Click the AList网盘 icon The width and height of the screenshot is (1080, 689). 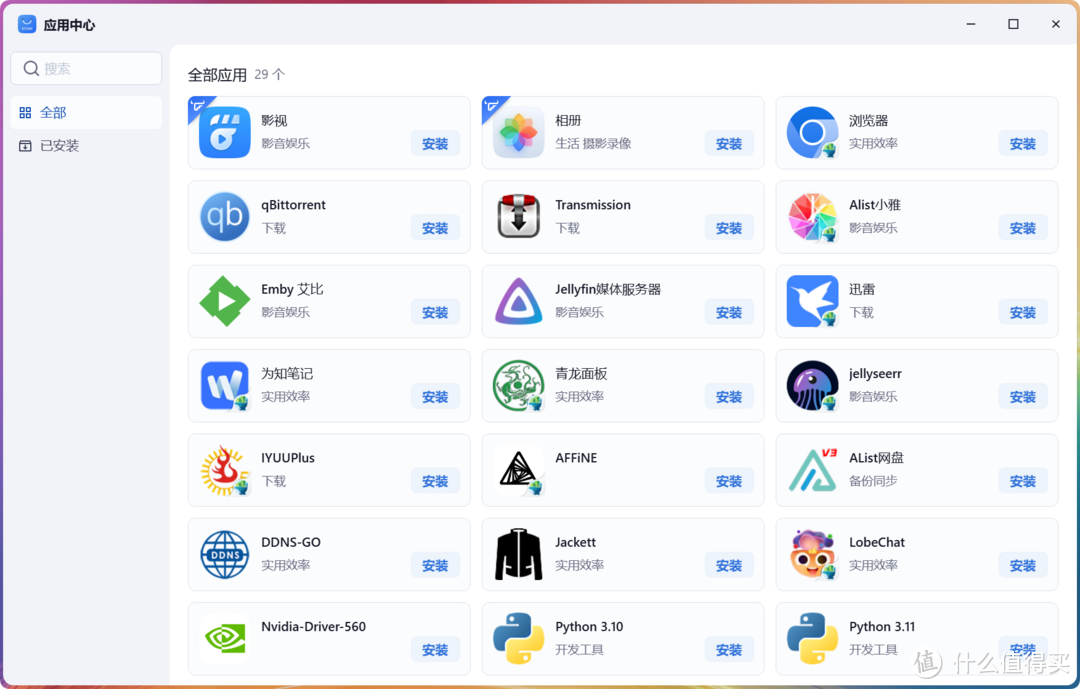click(811, 470)
